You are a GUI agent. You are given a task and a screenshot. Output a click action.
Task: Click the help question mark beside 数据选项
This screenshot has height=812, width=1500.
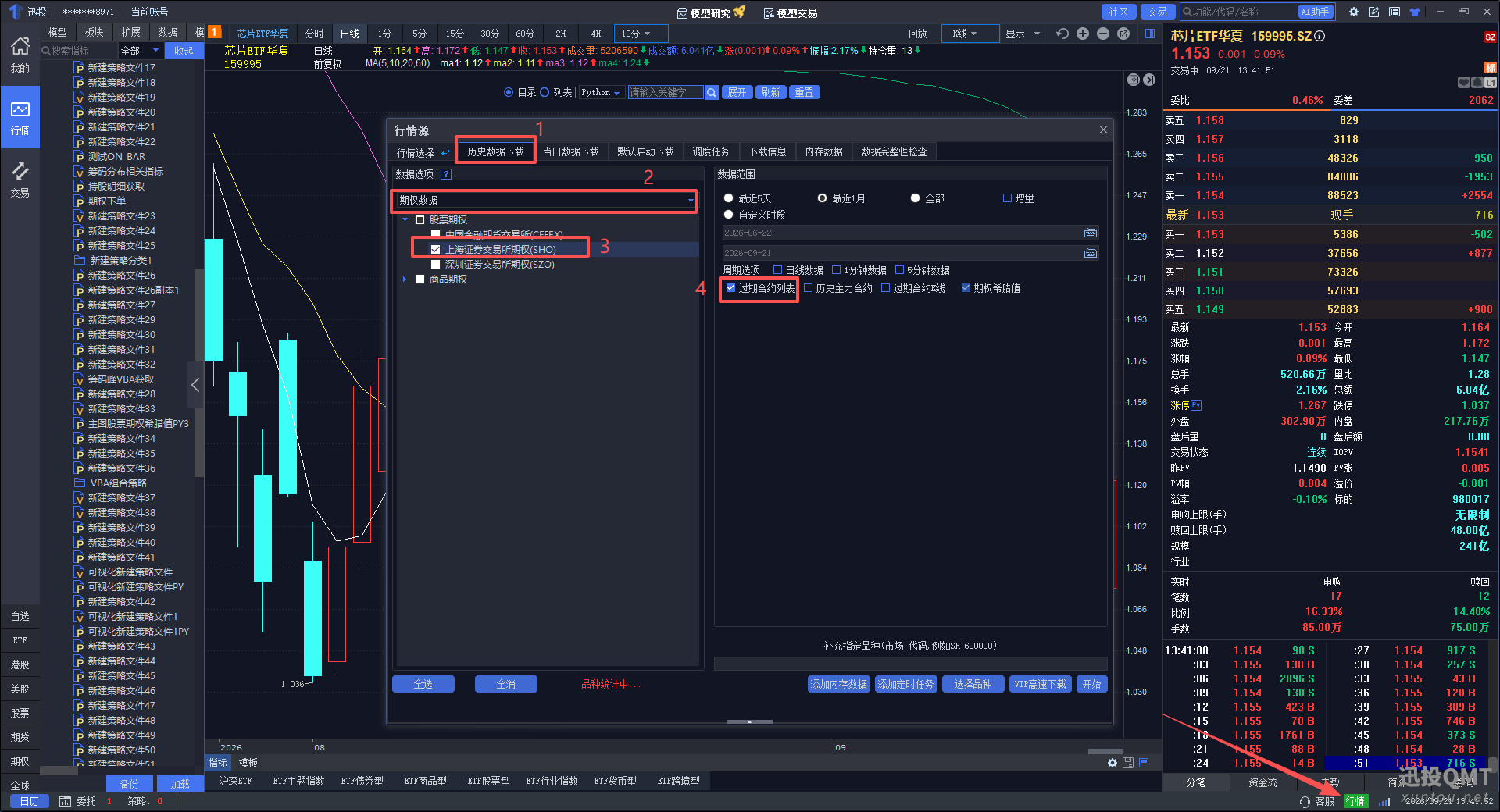click(446, 174)
